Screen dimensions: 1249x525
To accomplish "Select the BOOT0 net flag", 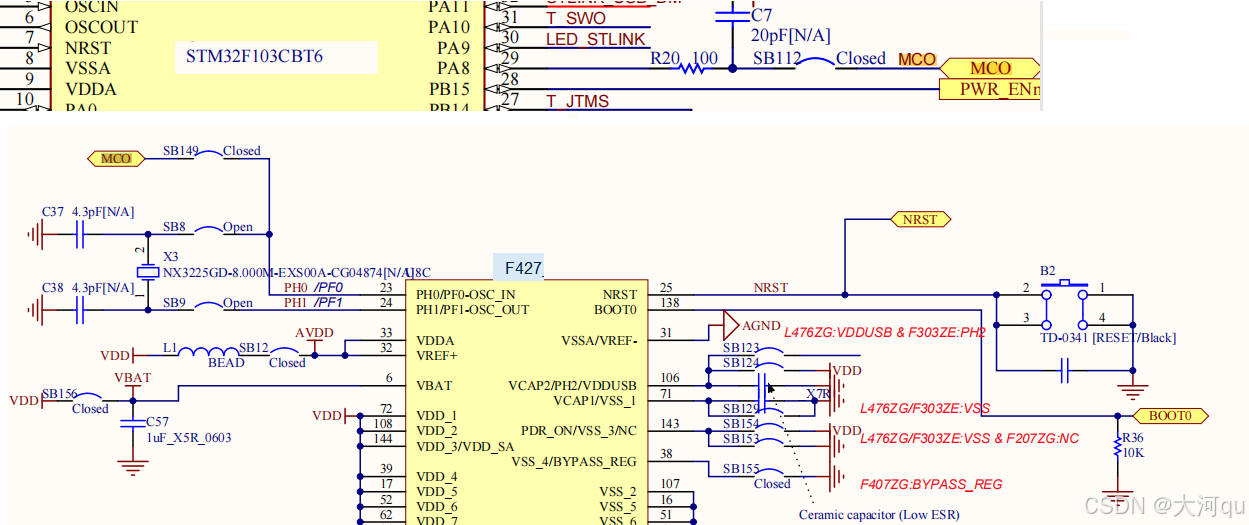I will [x=1169, y=415].
